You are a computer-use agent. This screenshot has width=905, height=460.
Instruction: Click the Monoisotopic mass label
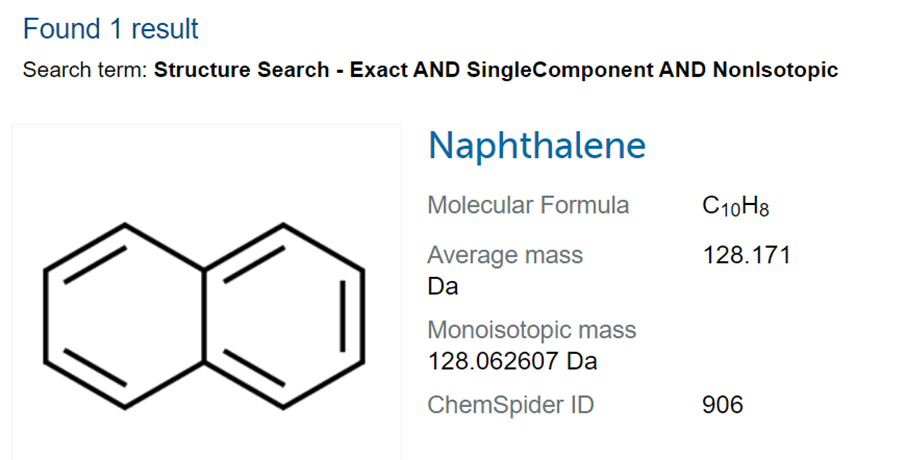tap(532, 330)
